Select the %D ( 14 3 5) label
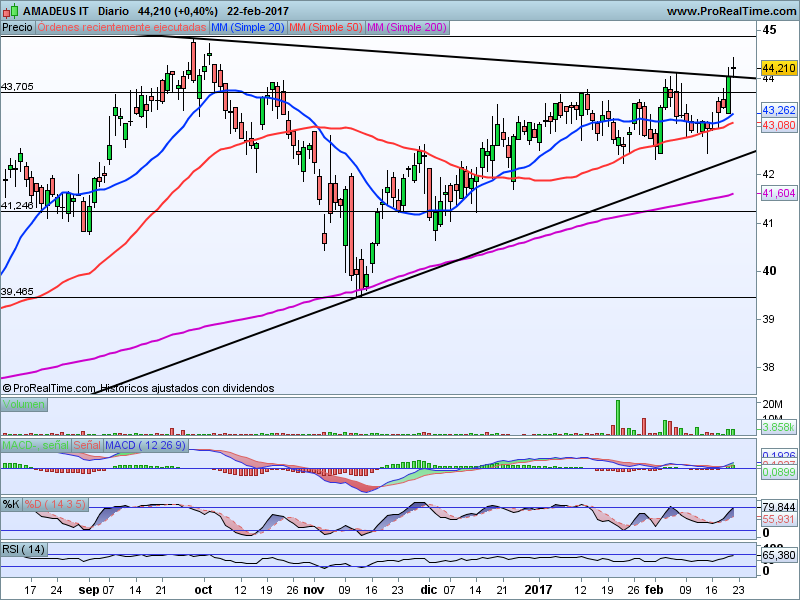This screenshot has width=800, height=600. point(55,505)
